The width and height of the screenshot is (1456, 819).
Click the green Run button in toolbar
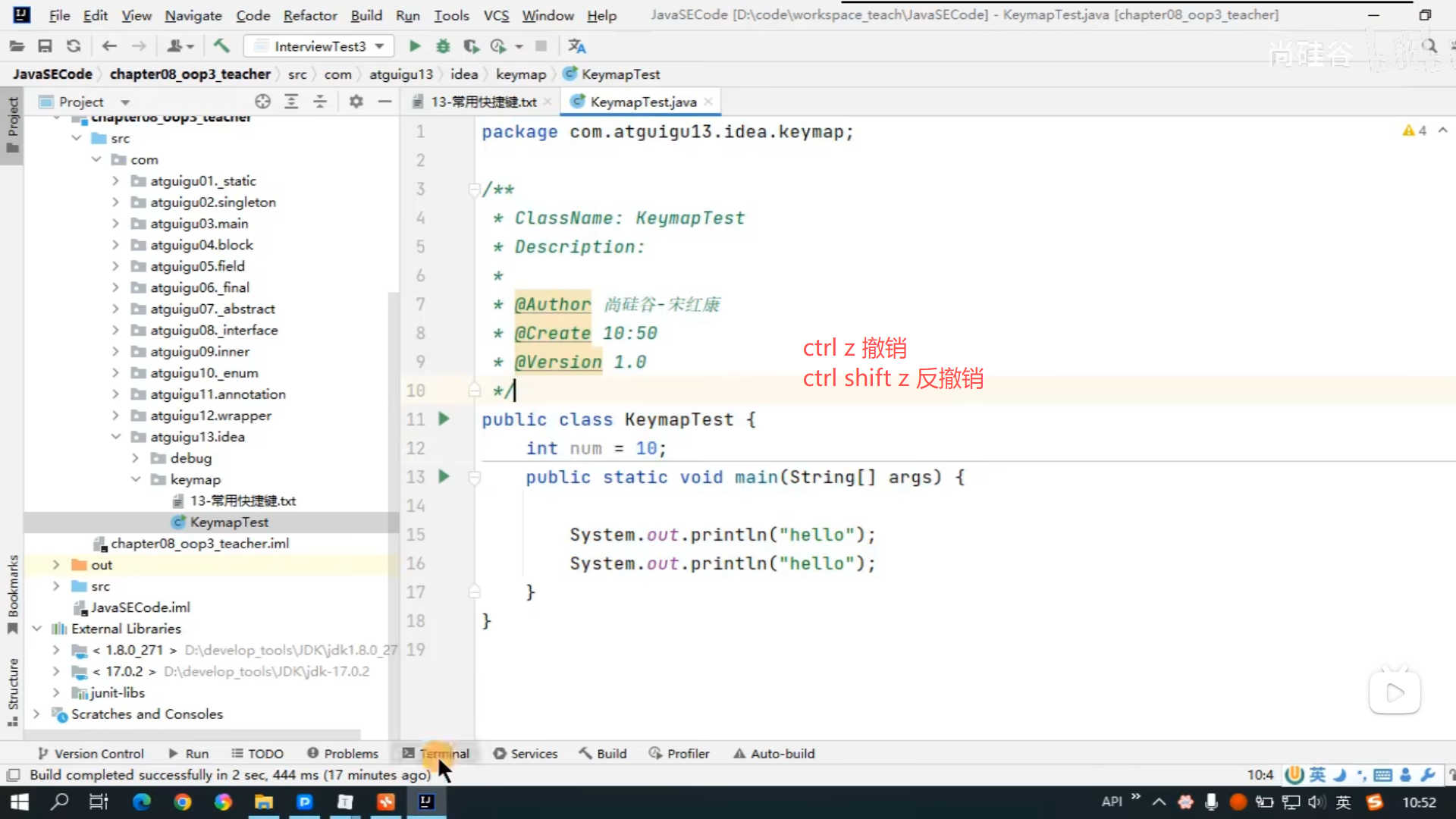coord(414,46)
